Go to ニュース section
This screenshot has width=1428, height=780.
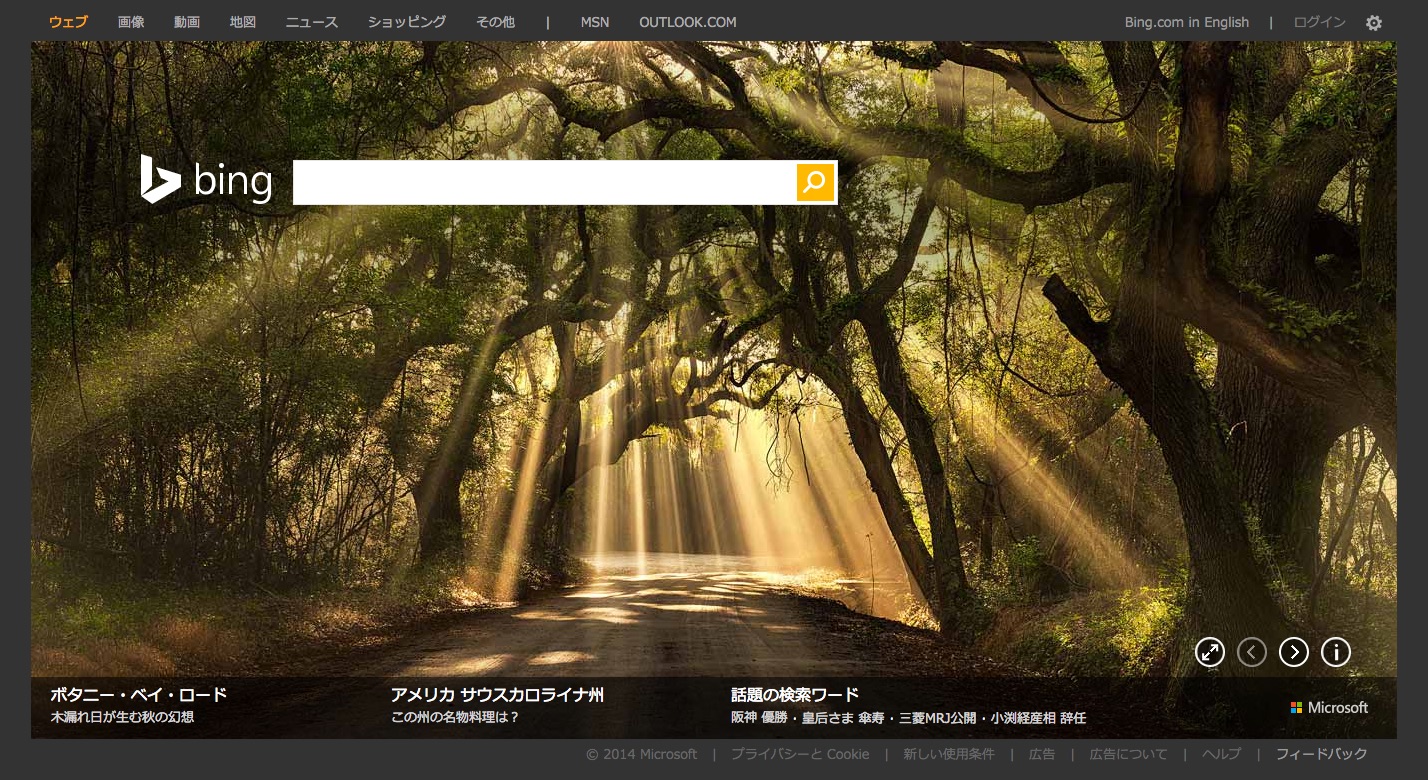pyautogui.click(x=312, y=22)
